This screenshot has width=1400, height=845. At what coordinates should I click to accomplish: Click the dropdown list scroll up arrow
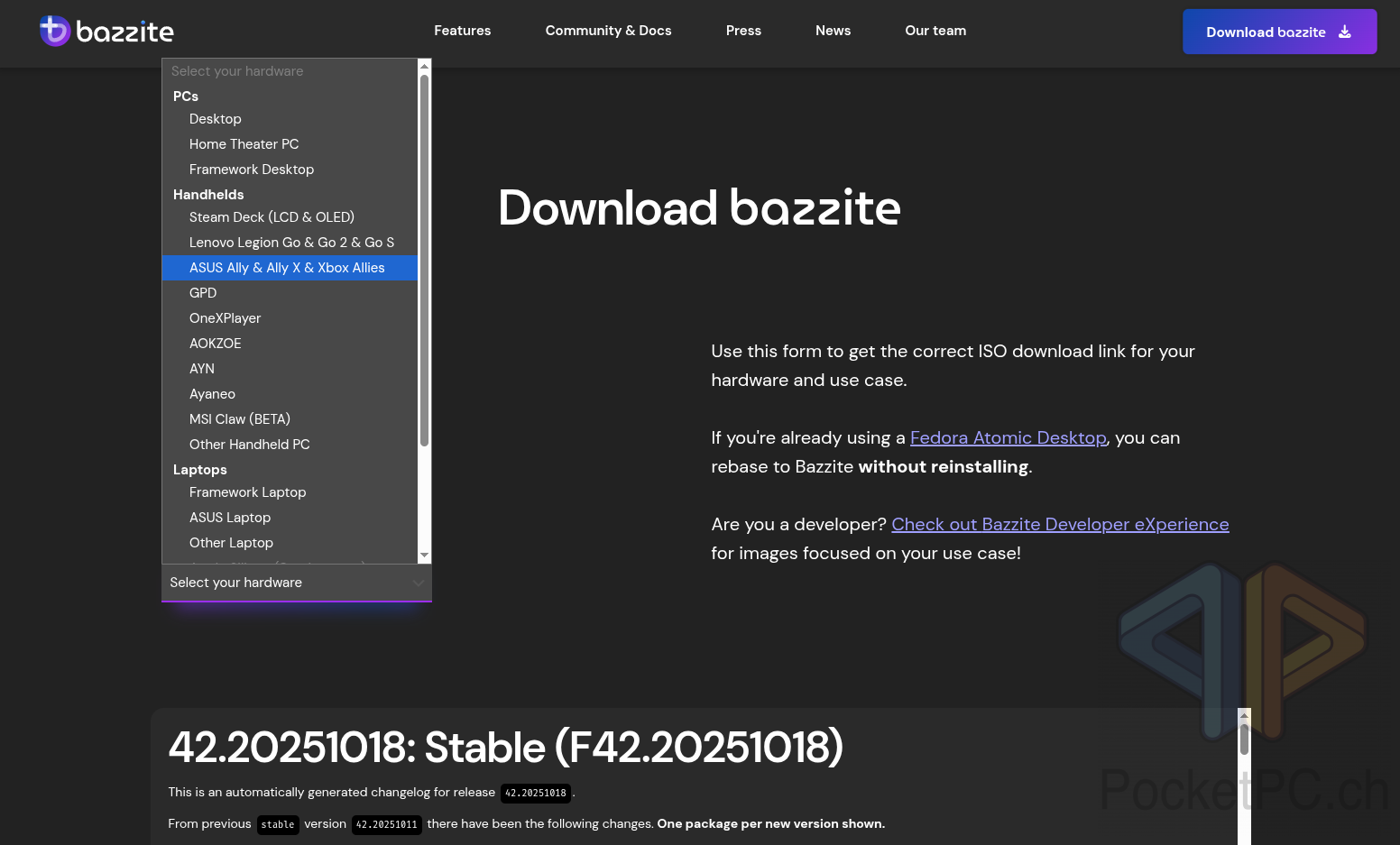425,66
